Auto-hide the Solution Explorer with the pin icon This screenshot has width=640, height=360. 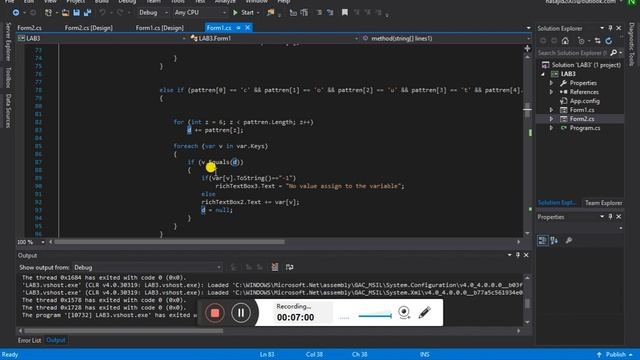pos(610,28)
